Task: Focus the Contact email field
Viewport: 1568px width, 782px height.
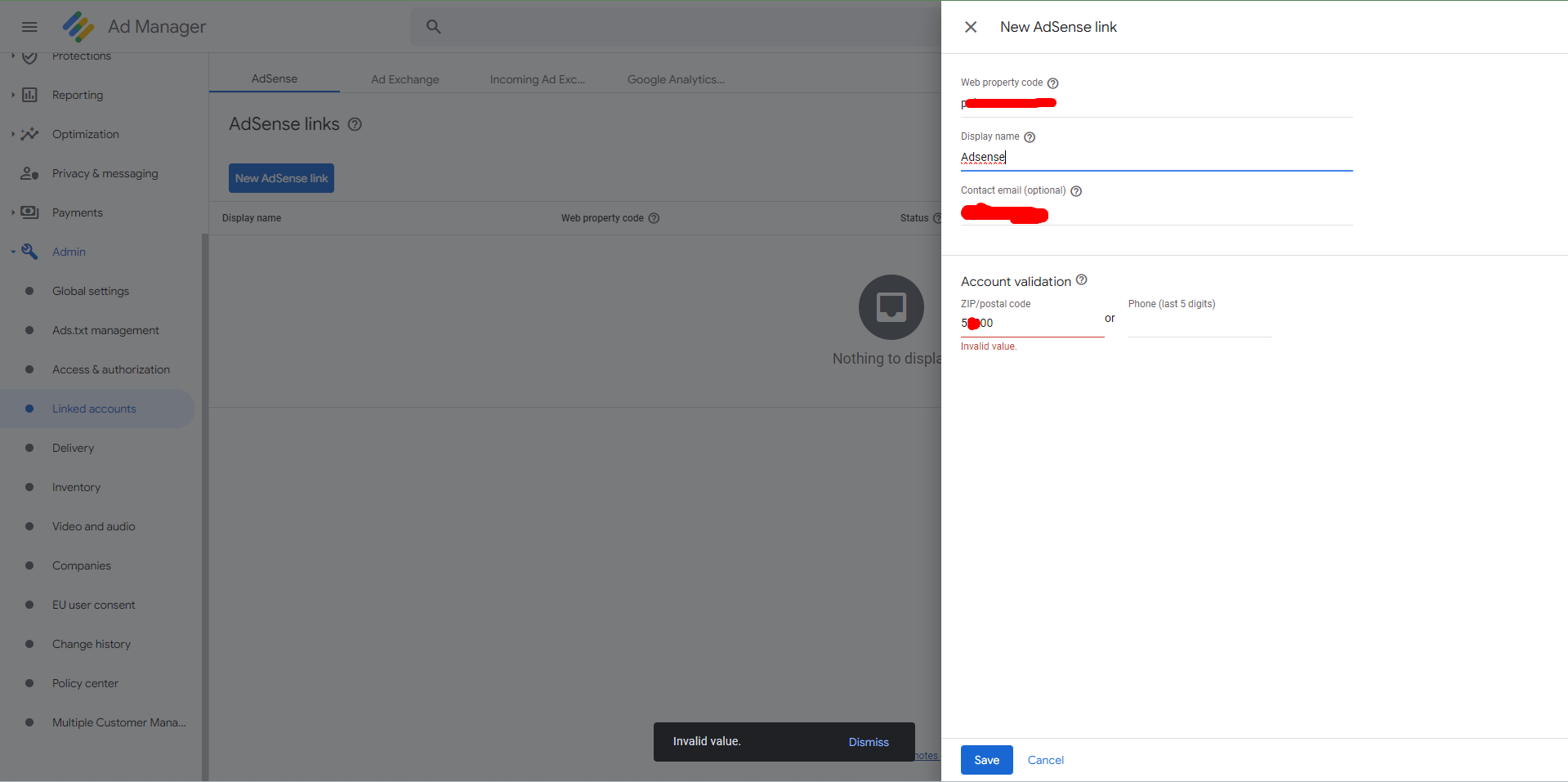Action: click(x=1156, y=213)
